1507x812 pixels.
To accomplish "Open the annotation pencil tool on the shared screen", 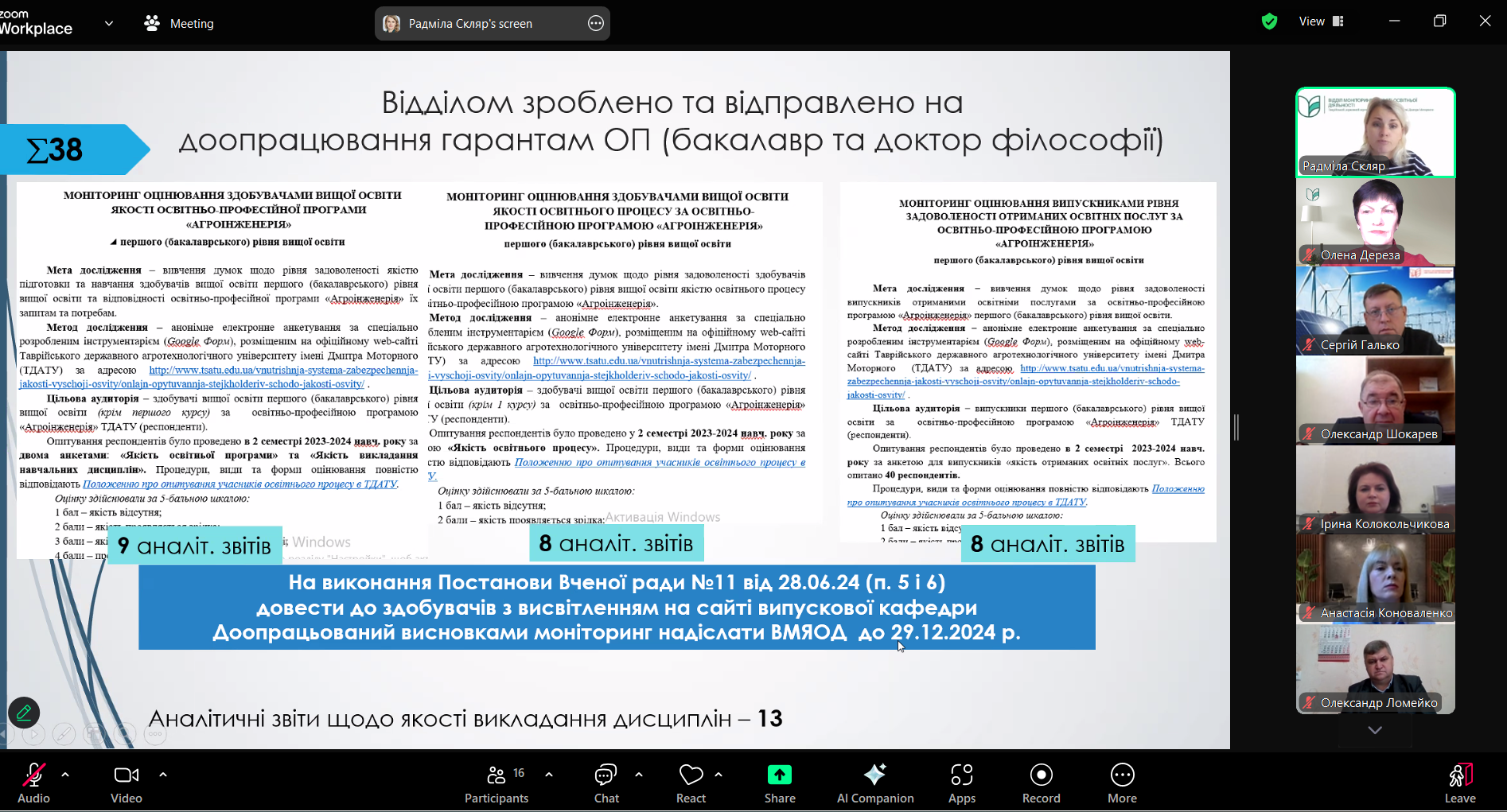I will 24,713.
